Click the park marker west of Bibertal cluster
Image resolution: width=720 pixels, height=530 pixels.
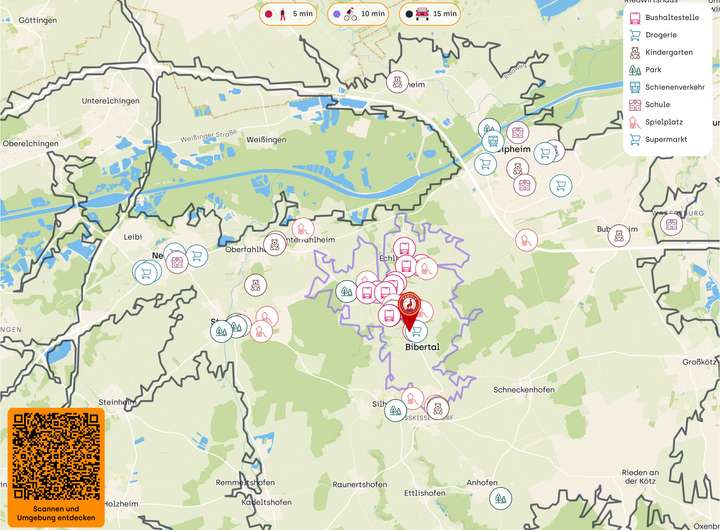click(x=346, y=292)
